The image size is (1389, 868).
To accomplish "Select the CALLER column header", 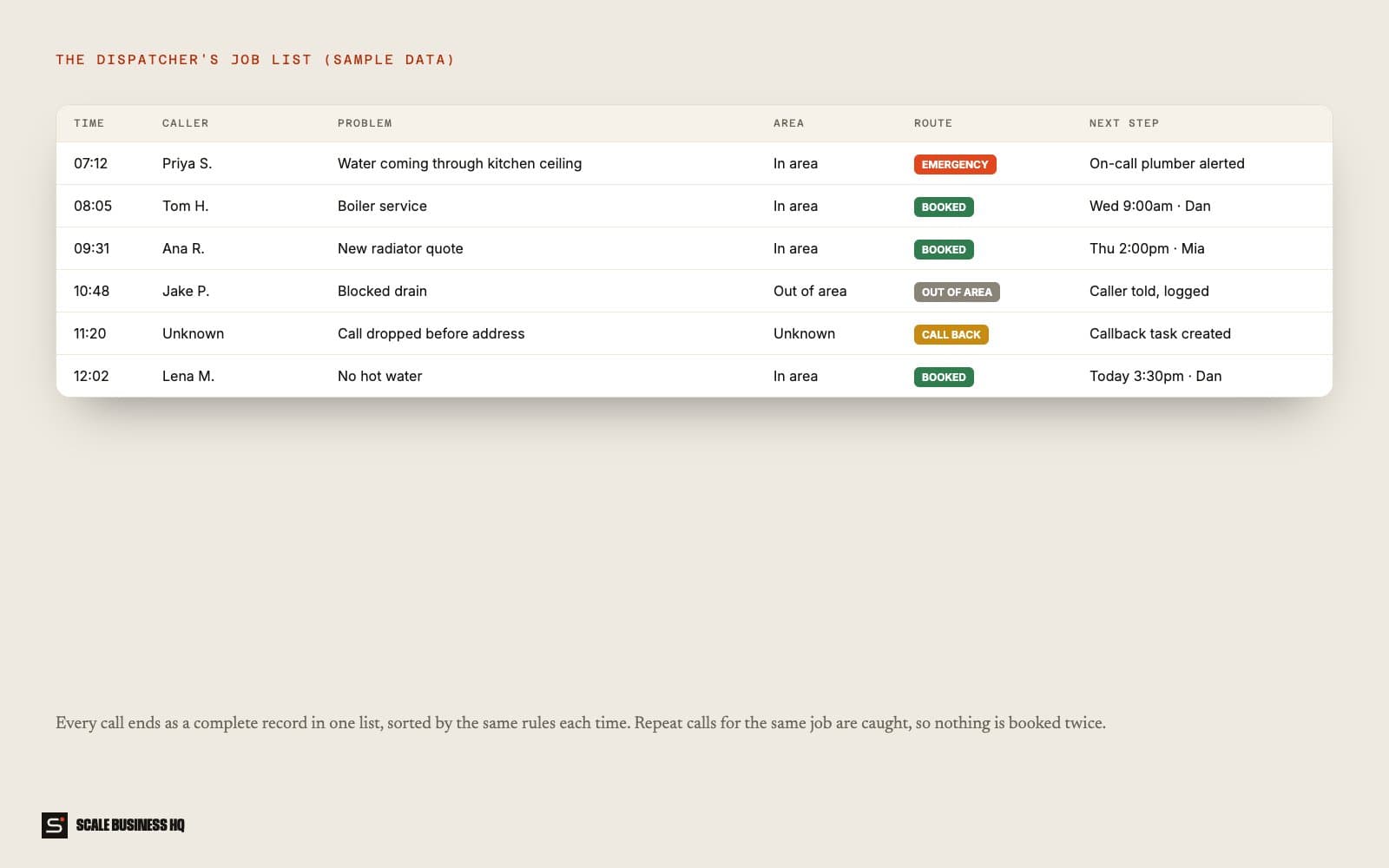I will (x=186, y=123).
